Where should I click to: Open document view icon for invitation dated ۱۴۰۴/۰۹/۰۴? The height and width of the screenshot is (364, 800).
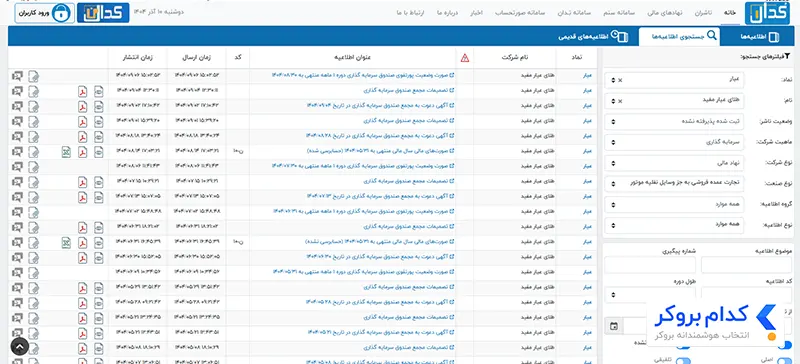click(98, 106)
